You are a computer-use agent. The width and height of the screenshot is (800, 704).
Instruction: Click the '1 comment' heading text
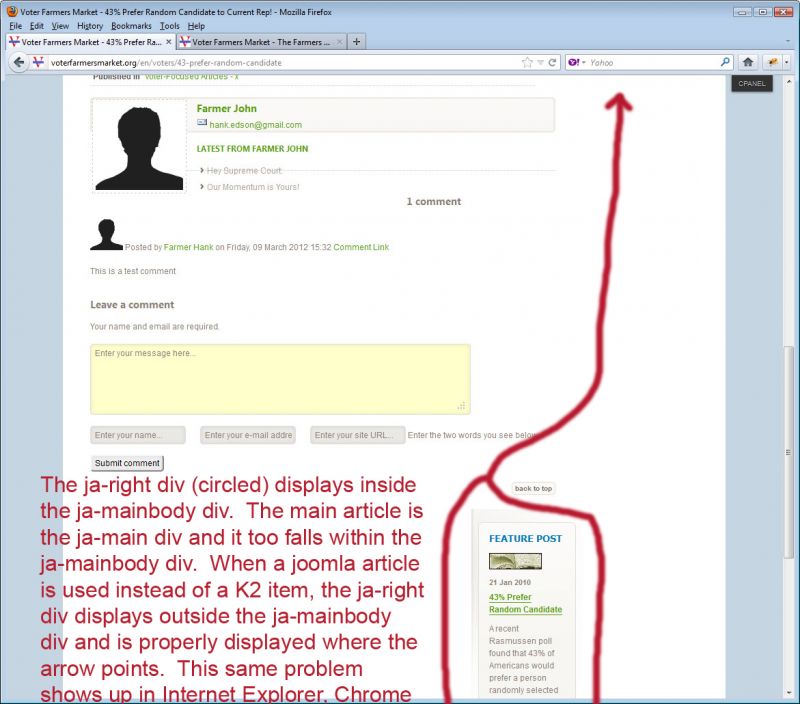[434, 202]
